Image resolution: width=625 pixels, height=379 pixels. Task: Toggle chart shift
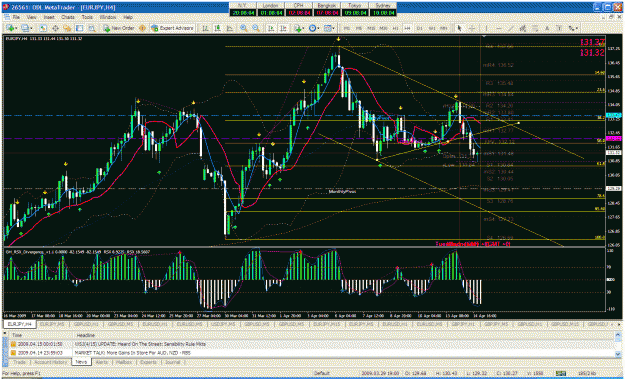283,28
